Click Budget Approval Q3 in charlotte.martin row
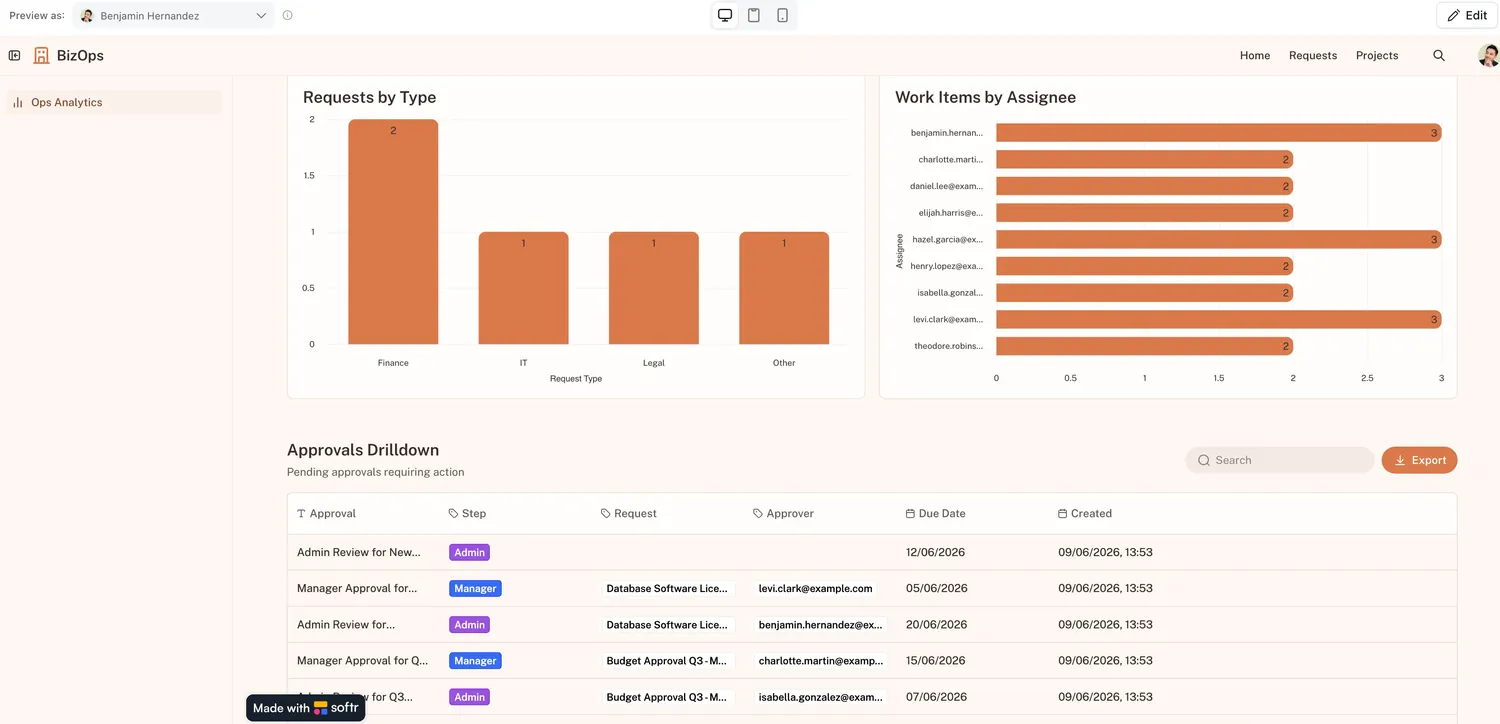This screenshot has height=724, width=1500. (x=667, y=661)
